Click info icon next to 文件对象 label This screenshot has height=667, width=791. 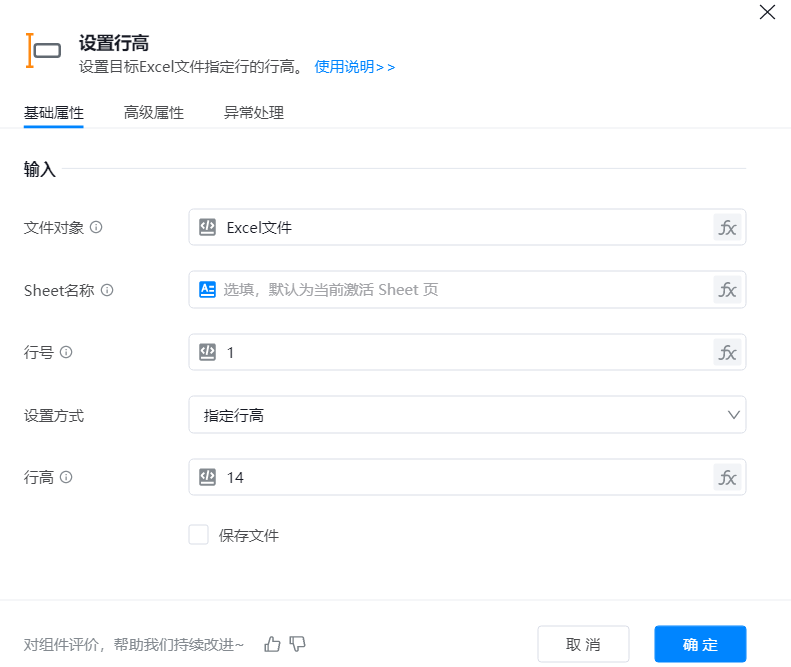(x=96, y=227)
